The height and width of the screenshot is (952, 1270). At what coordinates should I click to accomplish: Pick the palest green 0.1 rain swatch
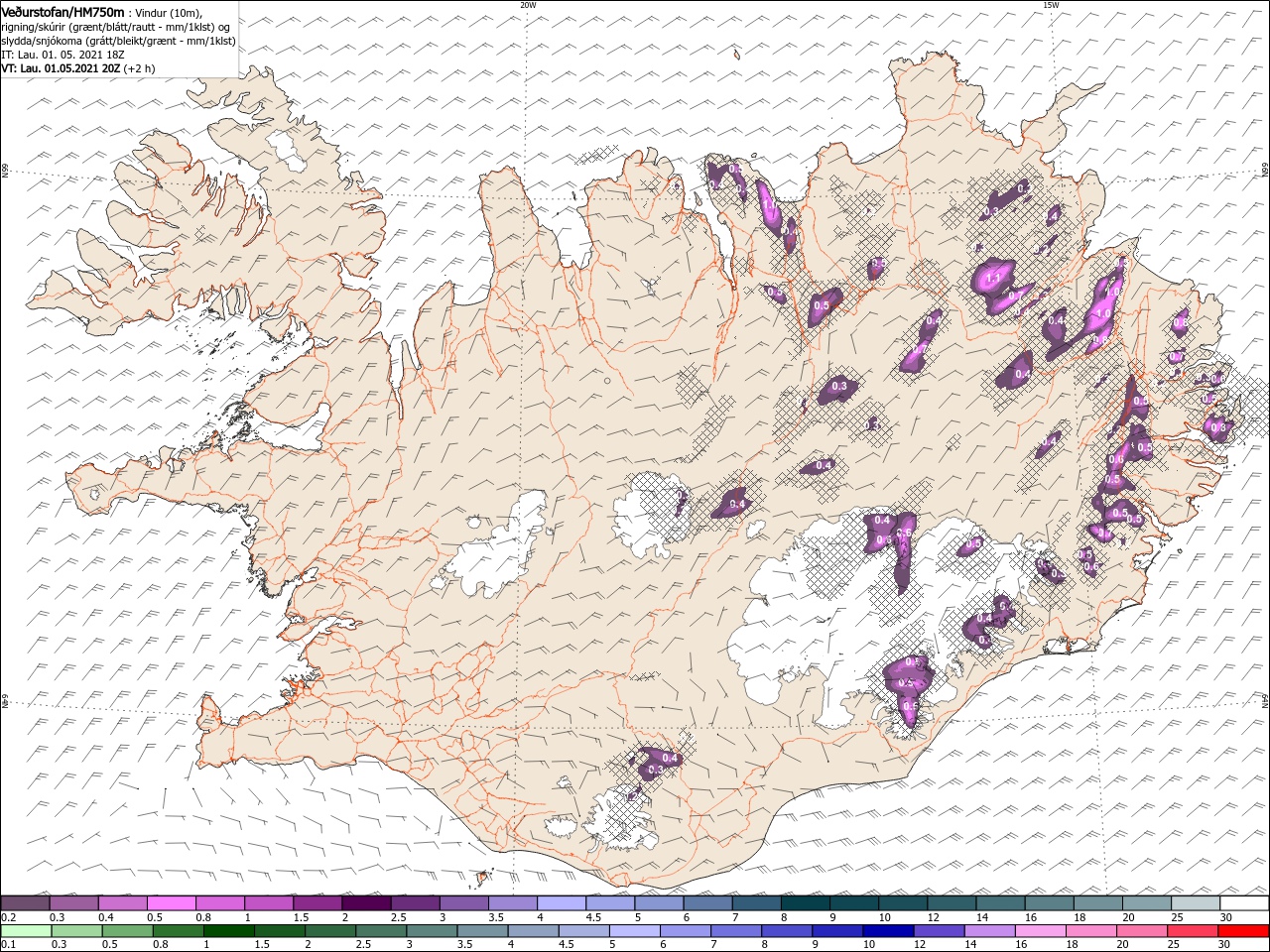(x=26, y=931)
